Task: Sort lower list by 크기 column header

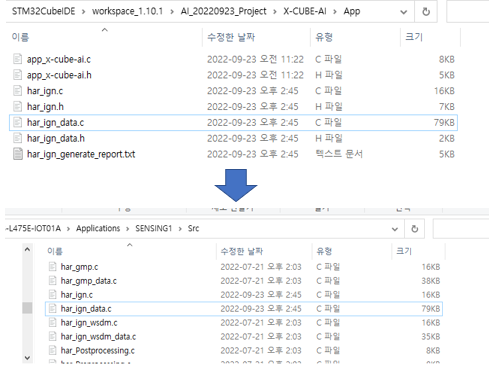Action: pyautogui.click(x=404, y=251)
